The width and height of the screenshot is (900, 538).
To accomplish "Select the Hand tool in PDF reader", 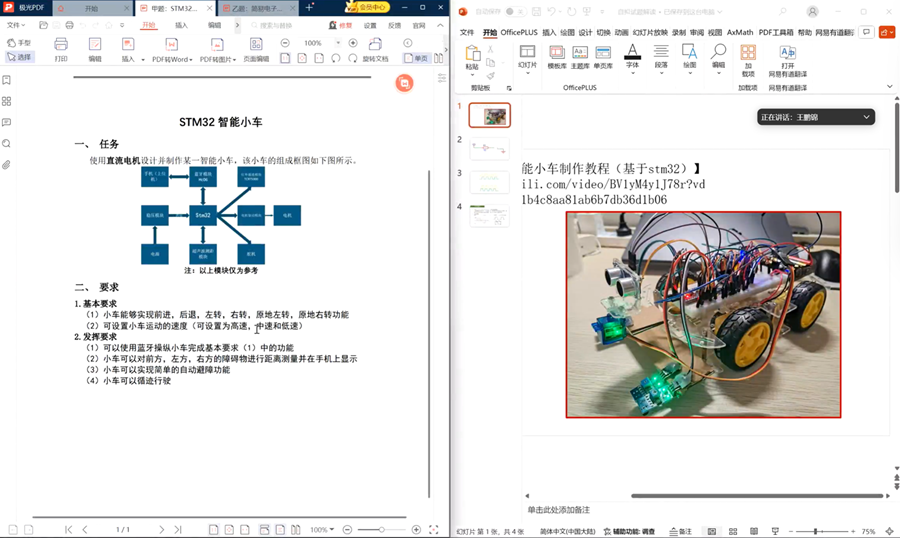I will 19,43.
